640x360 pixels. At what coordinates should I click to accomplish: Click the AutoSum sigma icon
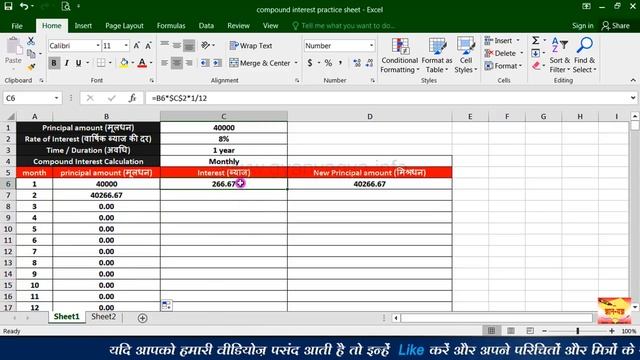pos(536,40)
